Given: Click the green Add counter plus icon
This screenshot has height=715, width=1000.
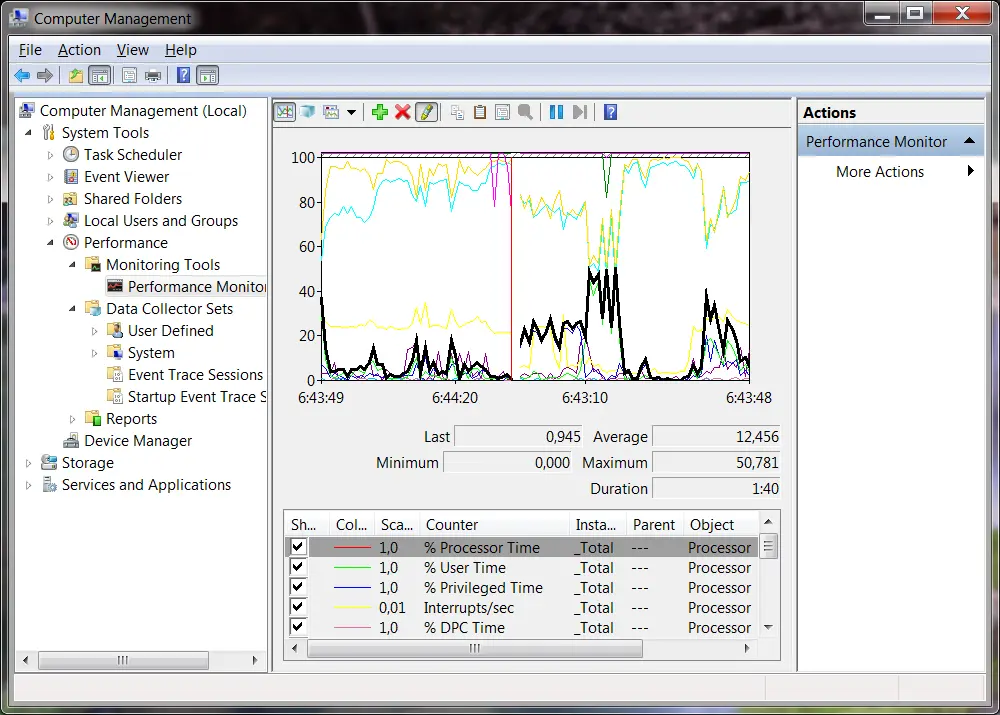Looking at the screenshot, I should click(379, 112).
